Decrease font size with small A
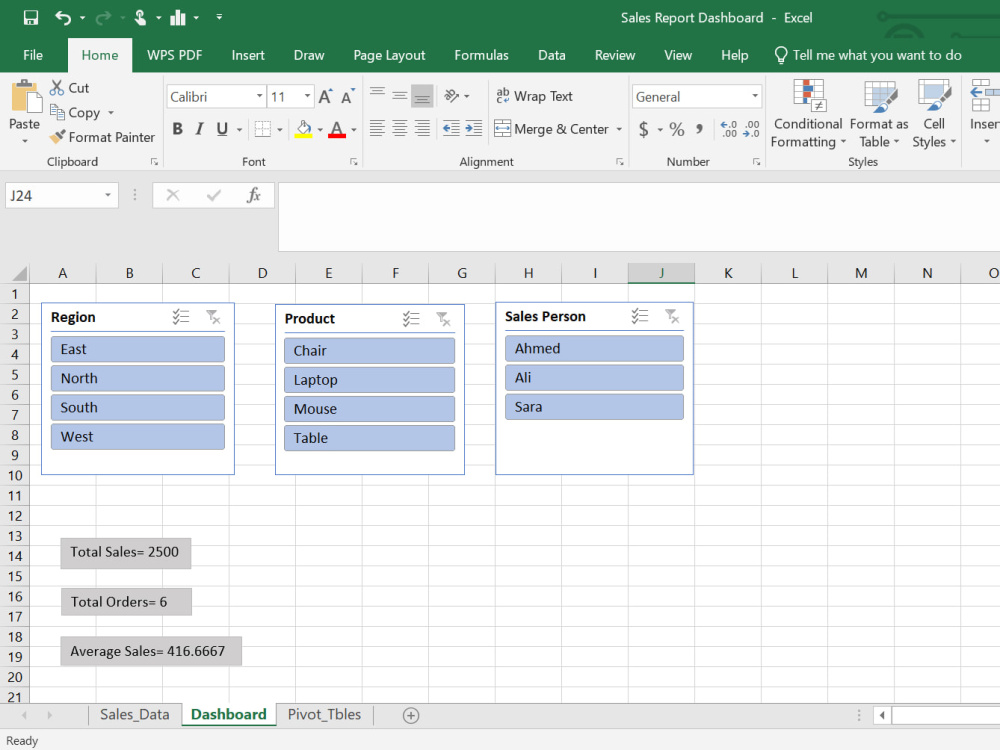The height and width of the screenshot is (750, 1000). point(348,97)
